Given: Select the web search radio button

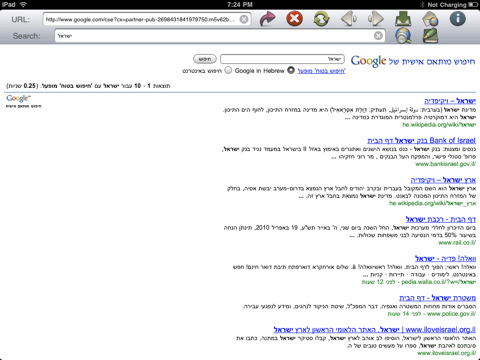Looking at the screenshot, I should pos(228,70).
